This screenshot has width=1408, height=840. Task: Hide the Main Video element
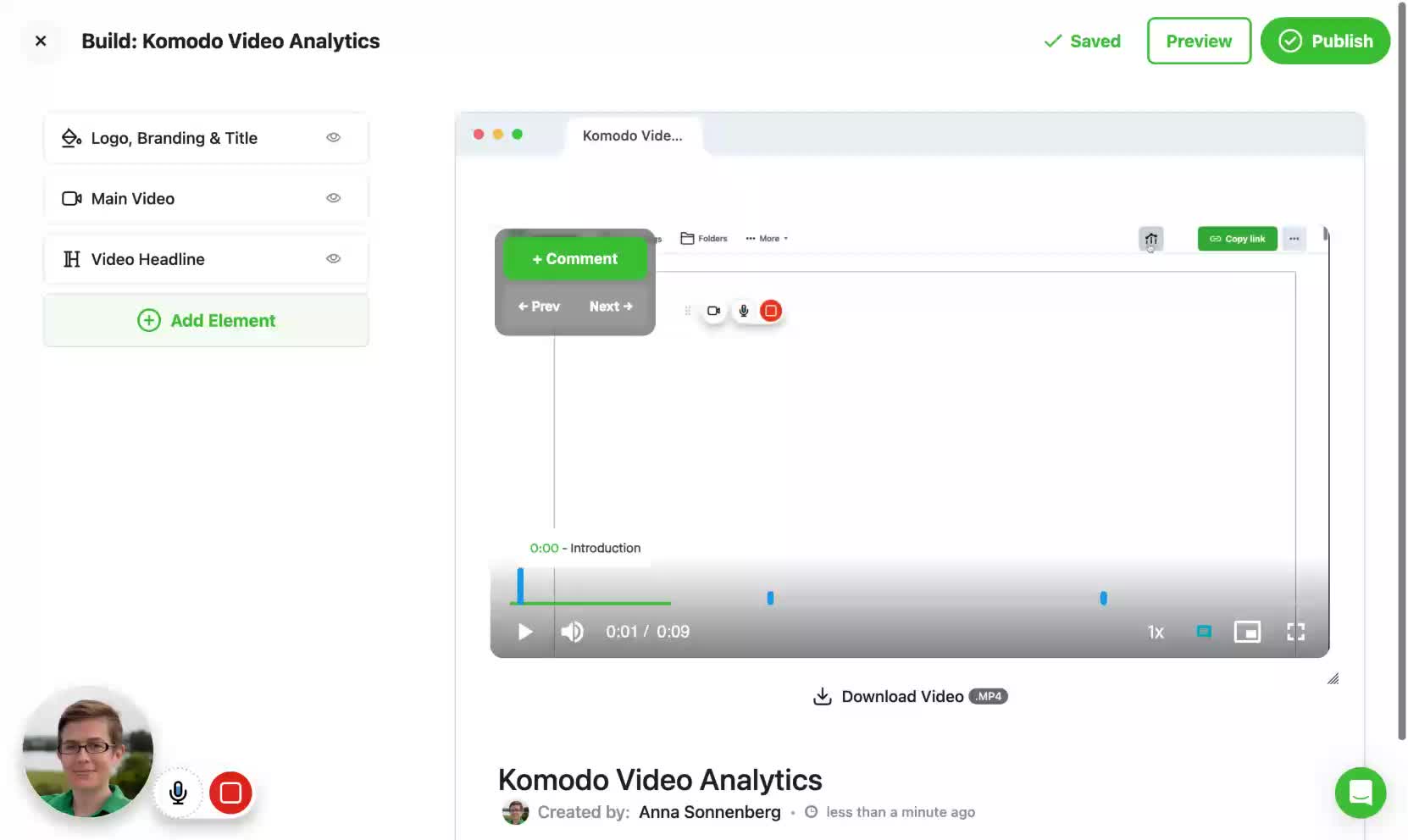point(333,198)
